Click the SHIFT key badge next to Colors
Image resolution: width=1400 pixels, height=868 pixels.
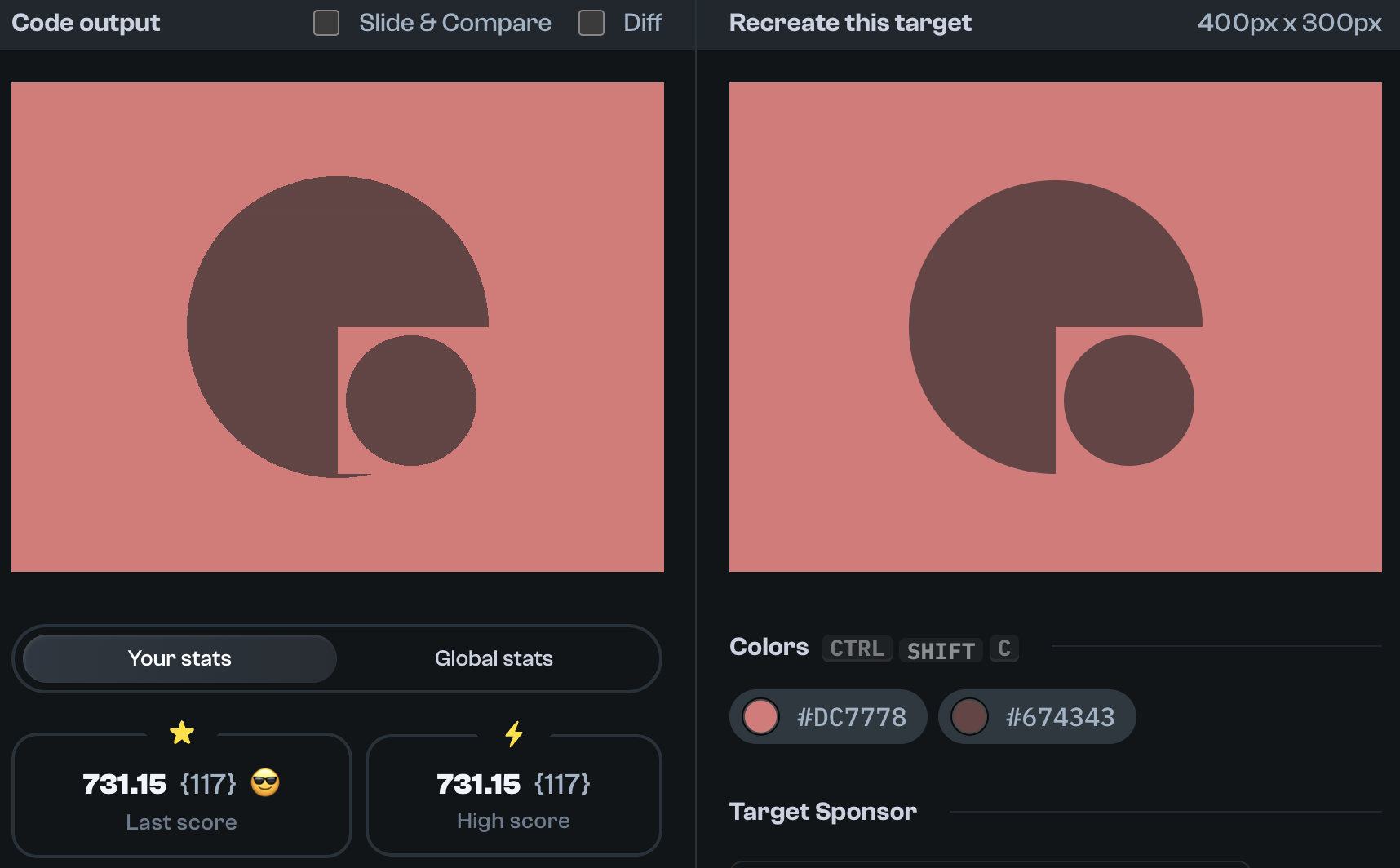[940, 649]
